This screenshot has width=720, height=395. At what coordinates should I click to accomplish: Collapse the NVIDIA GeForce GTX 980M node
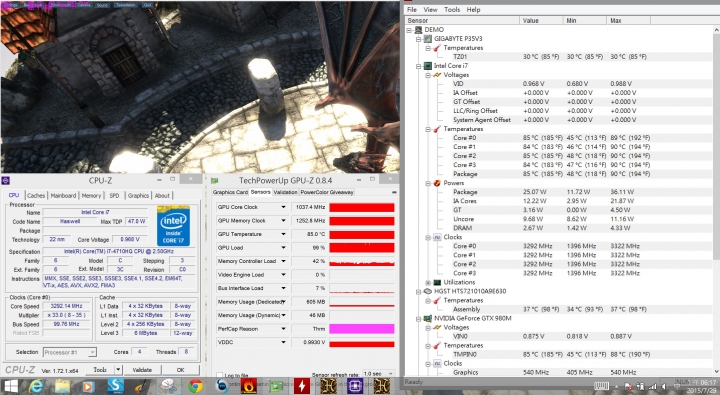tap(418, 319)
